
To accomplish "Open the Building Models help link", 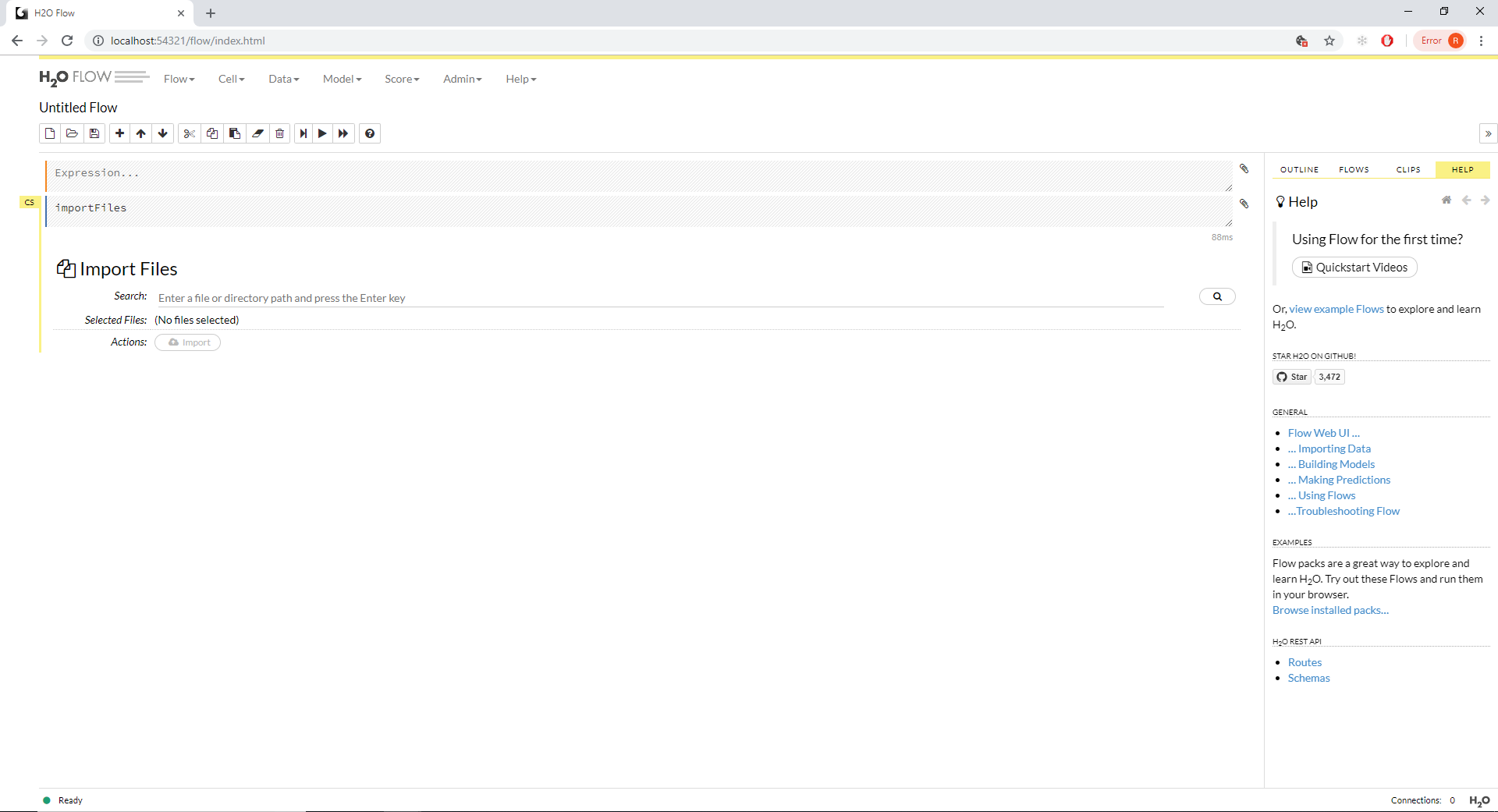I will [x=1332, y=464].
